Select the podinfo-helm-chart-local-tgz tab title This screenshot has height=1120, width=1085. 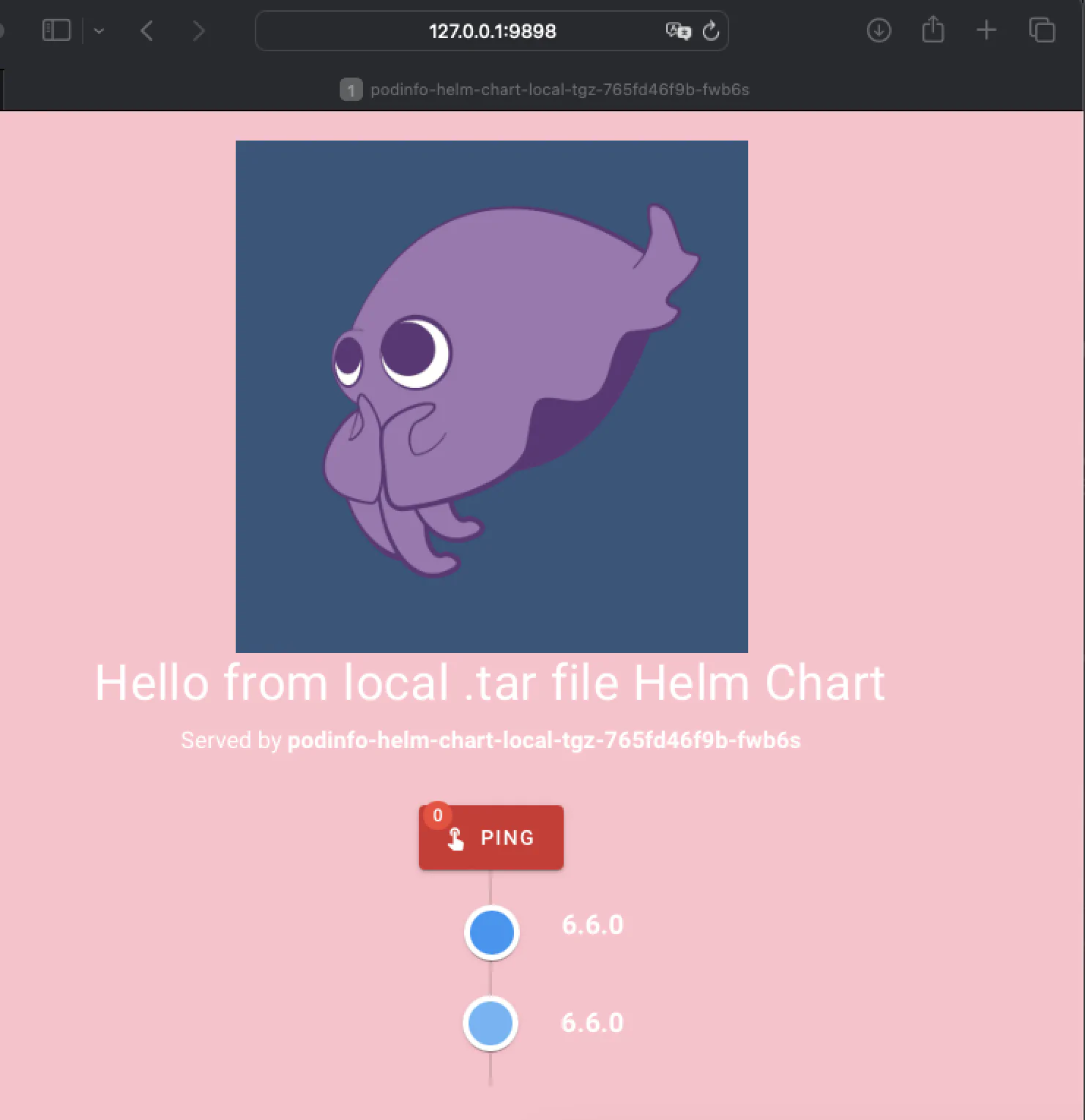click(559, 90)
